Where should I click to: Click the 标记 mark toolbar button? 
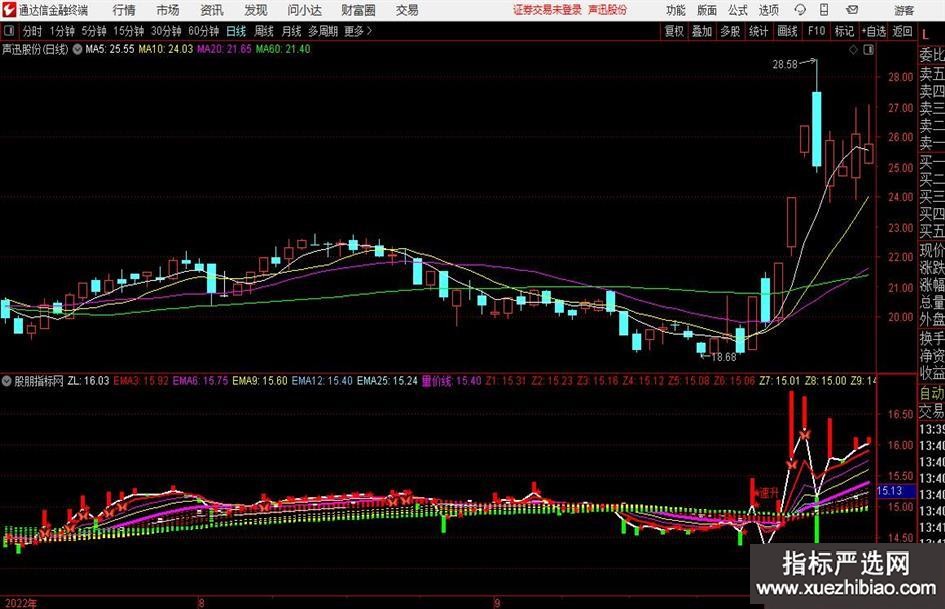click(844, 31)
